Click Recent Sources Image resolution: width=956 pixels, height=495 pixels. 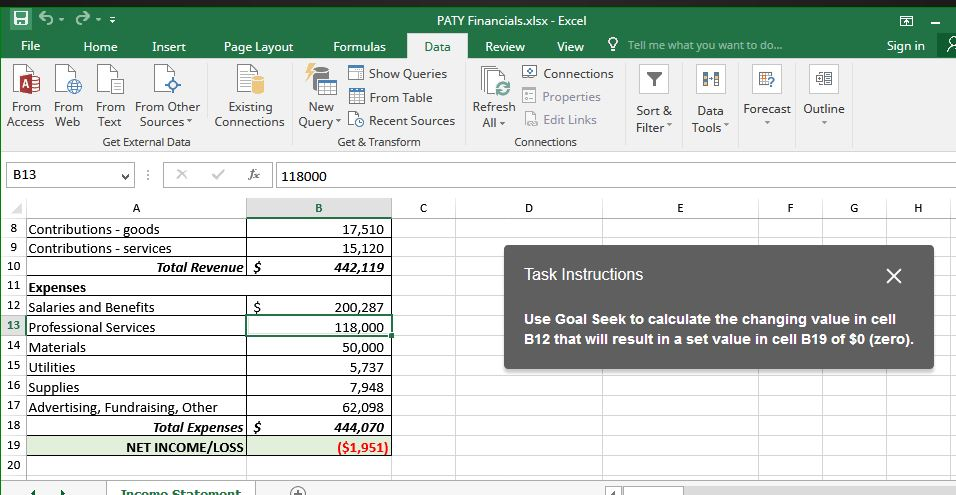point(401,121)
